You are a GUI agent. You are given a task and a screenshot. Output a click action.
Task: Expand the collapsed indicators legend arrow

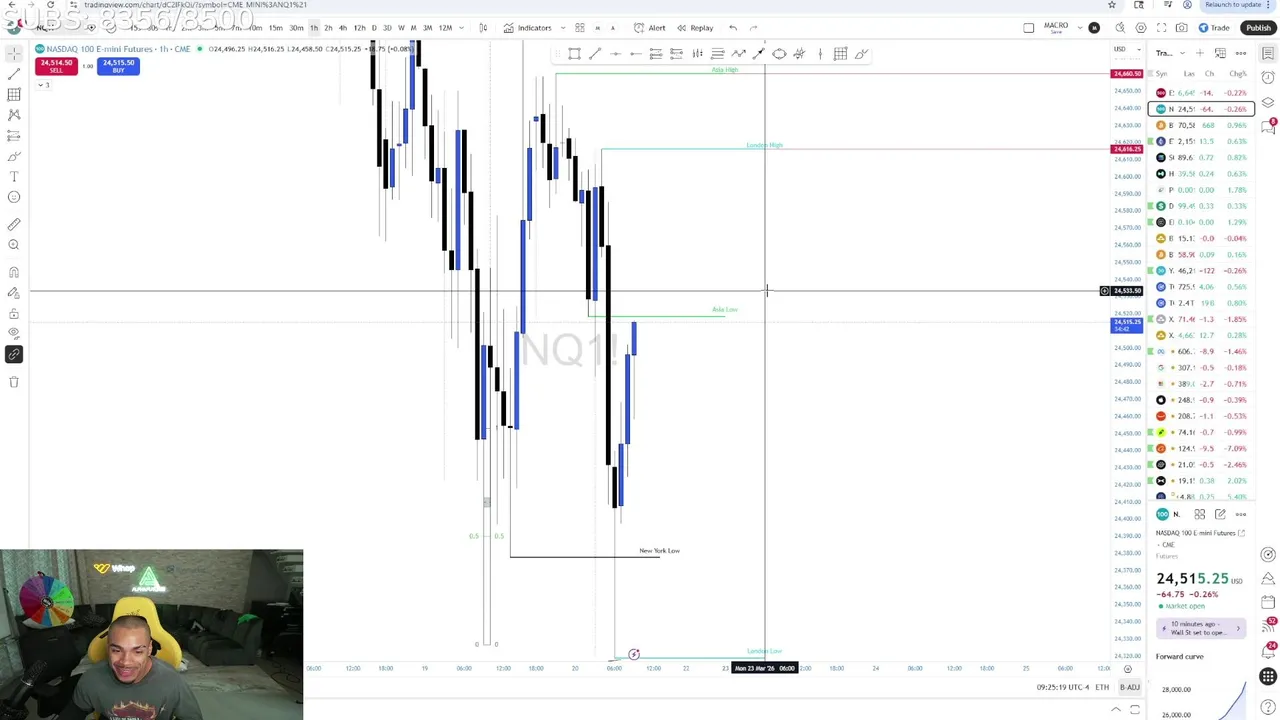pos(43,85)
